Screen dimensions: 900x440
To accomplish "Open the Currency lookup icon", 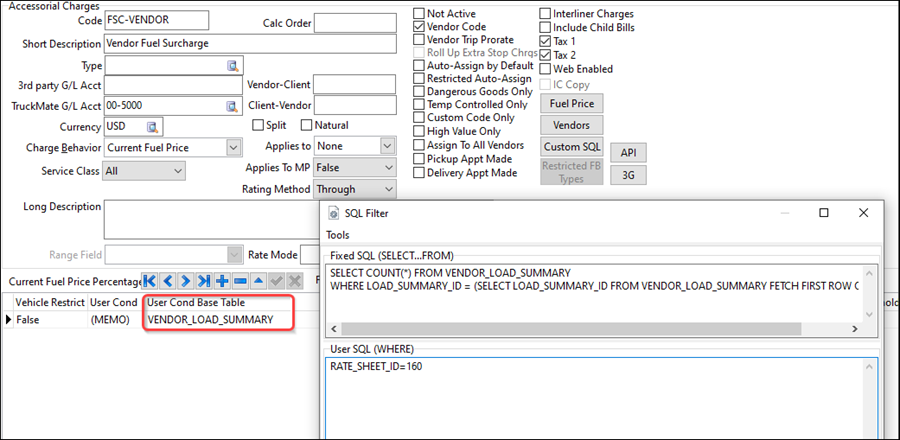I will pyautogui.click(x=152, y=127).
